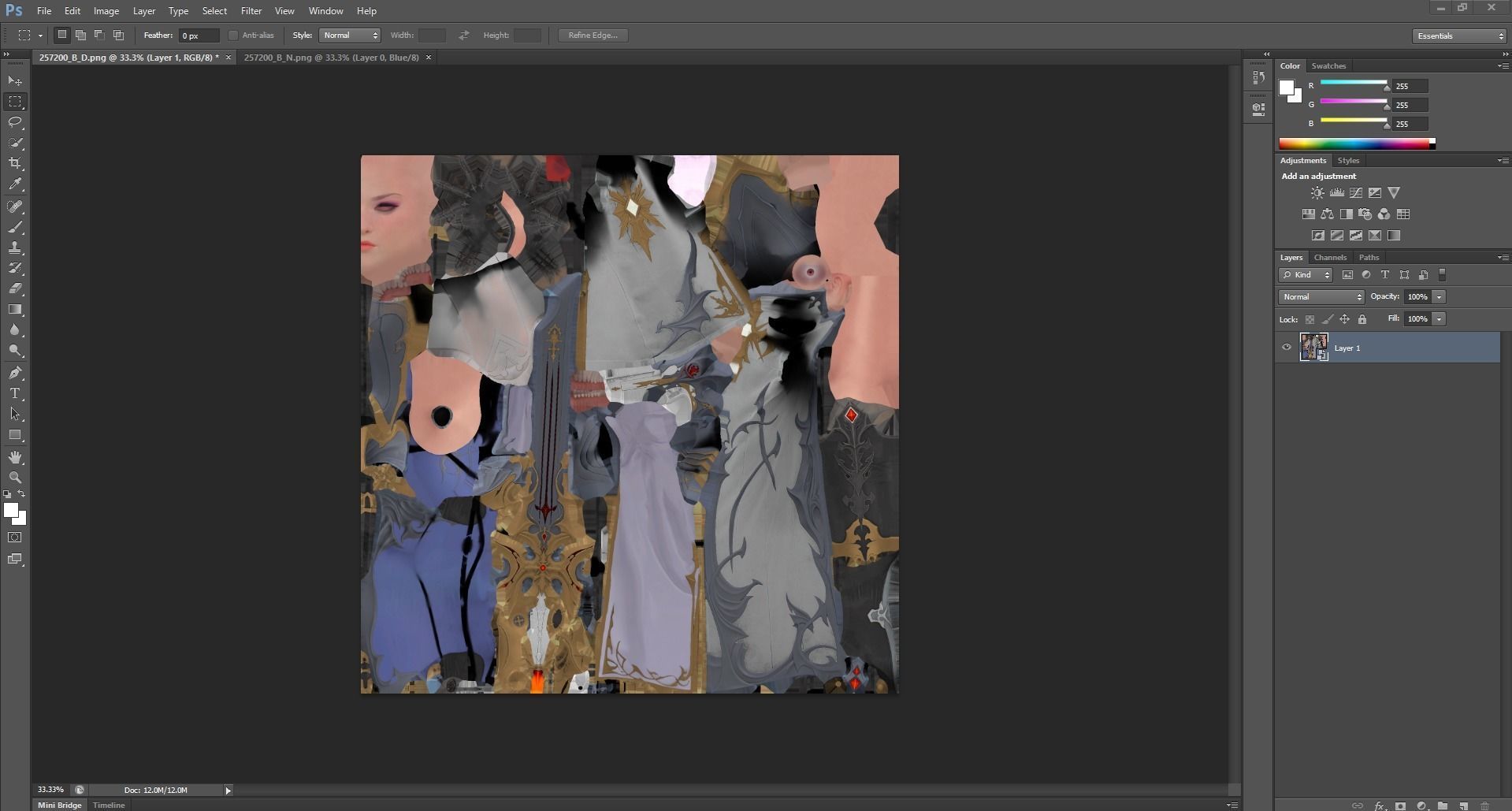Toggle lock image pixels

[1328, 319]
